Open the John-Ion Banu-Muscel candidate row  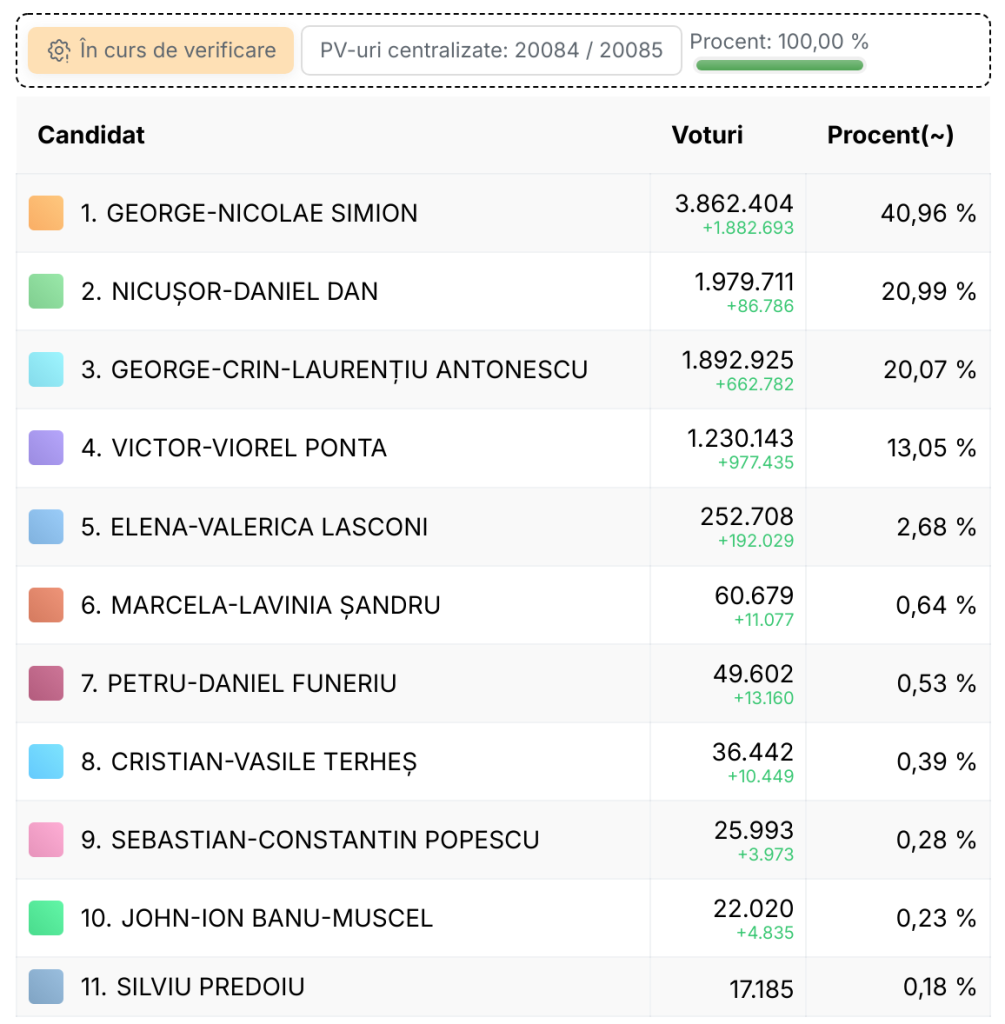(503, 918)
